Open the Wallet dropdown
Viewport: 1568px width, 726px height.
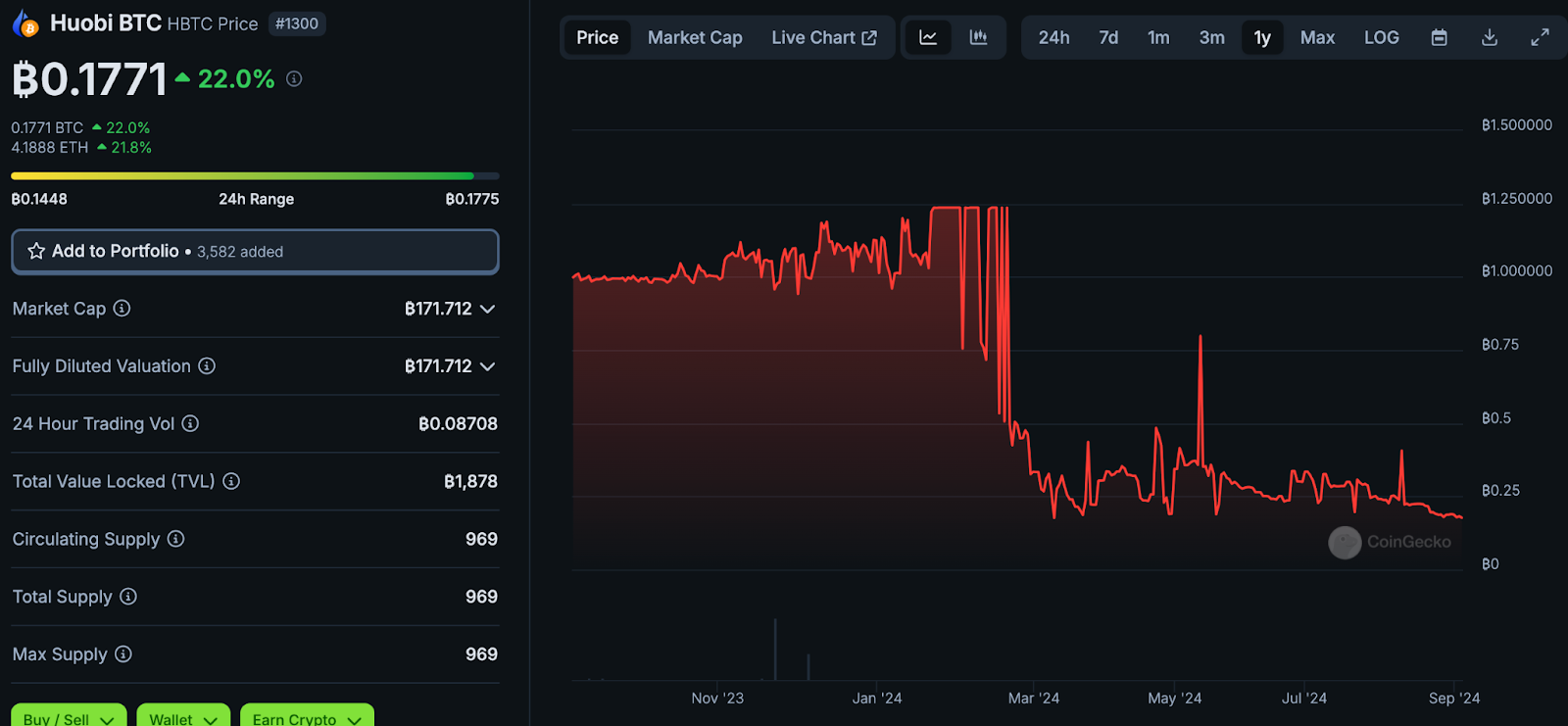point(183,716)
